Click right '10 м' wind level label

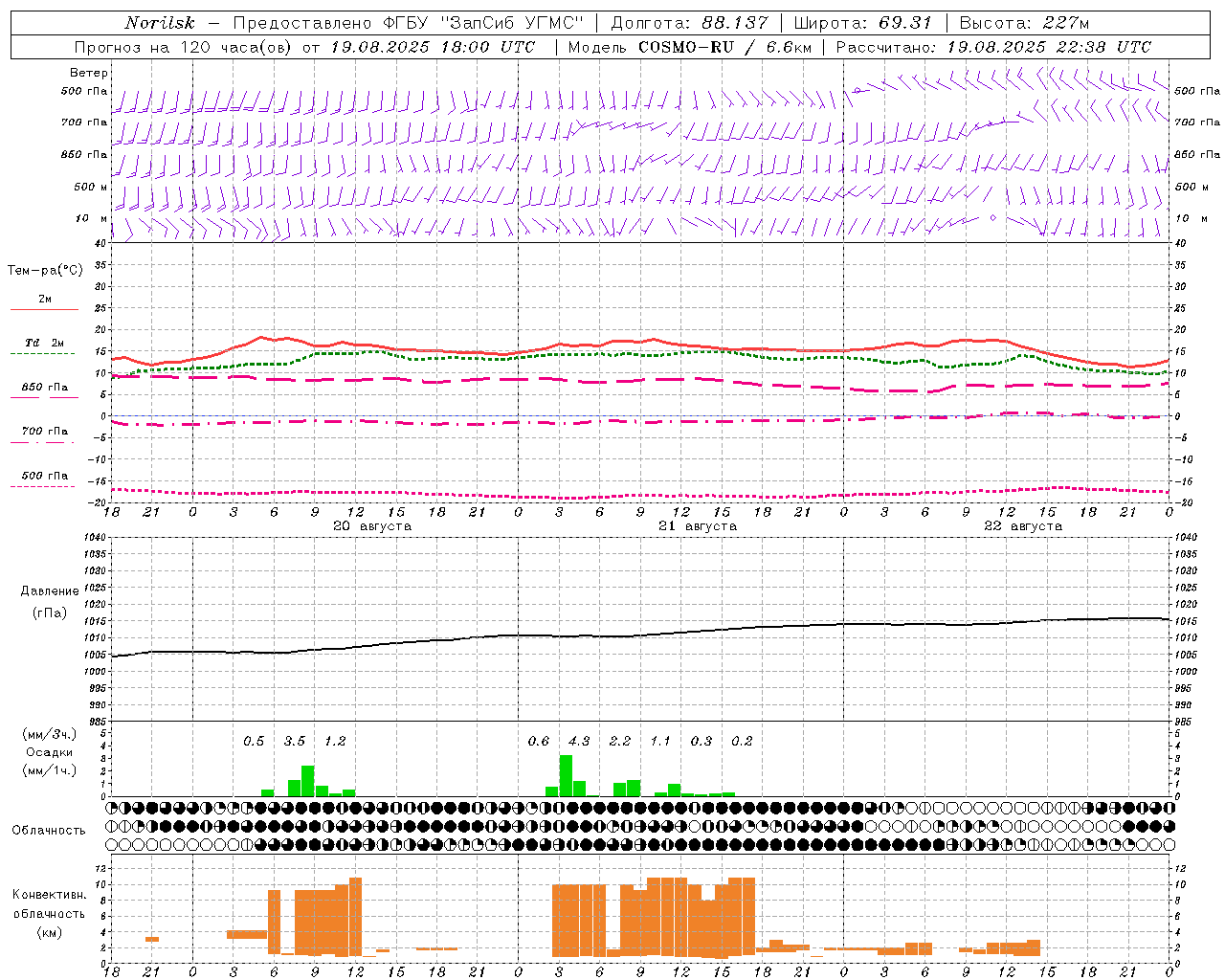coord(1191,219)
